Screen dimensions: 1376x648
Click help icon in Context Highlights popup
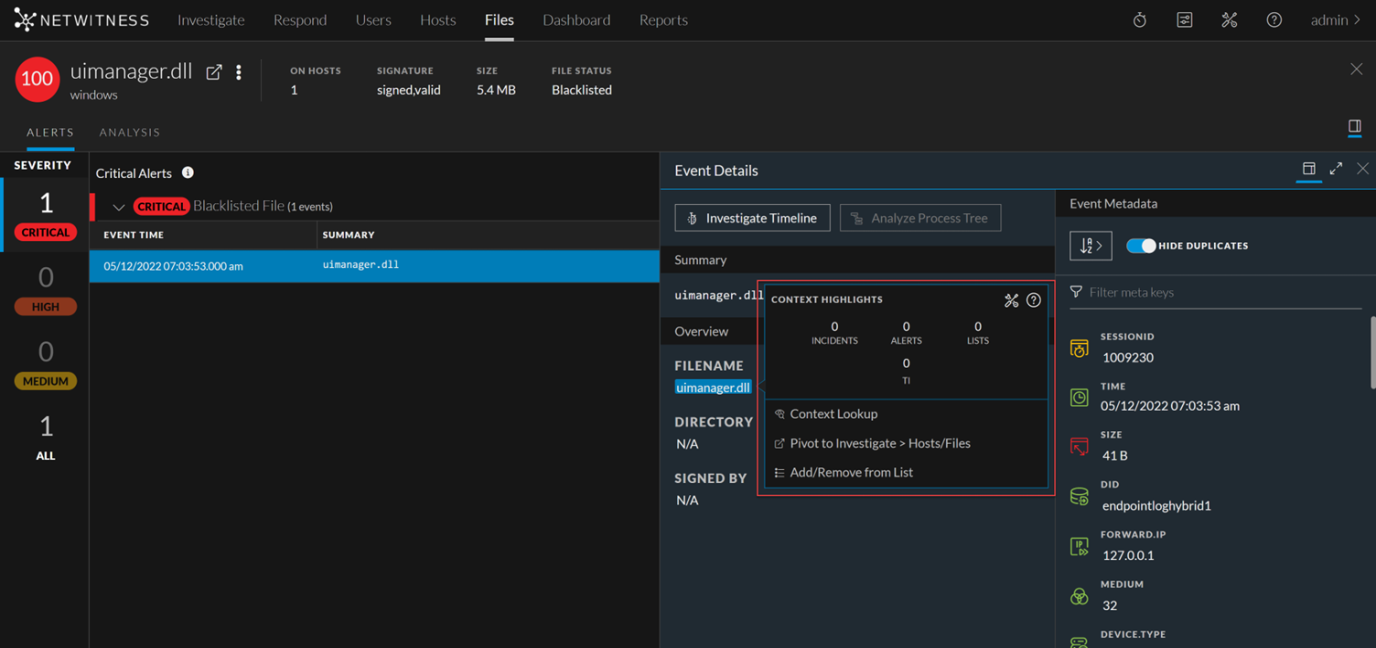coord(1034,300)
